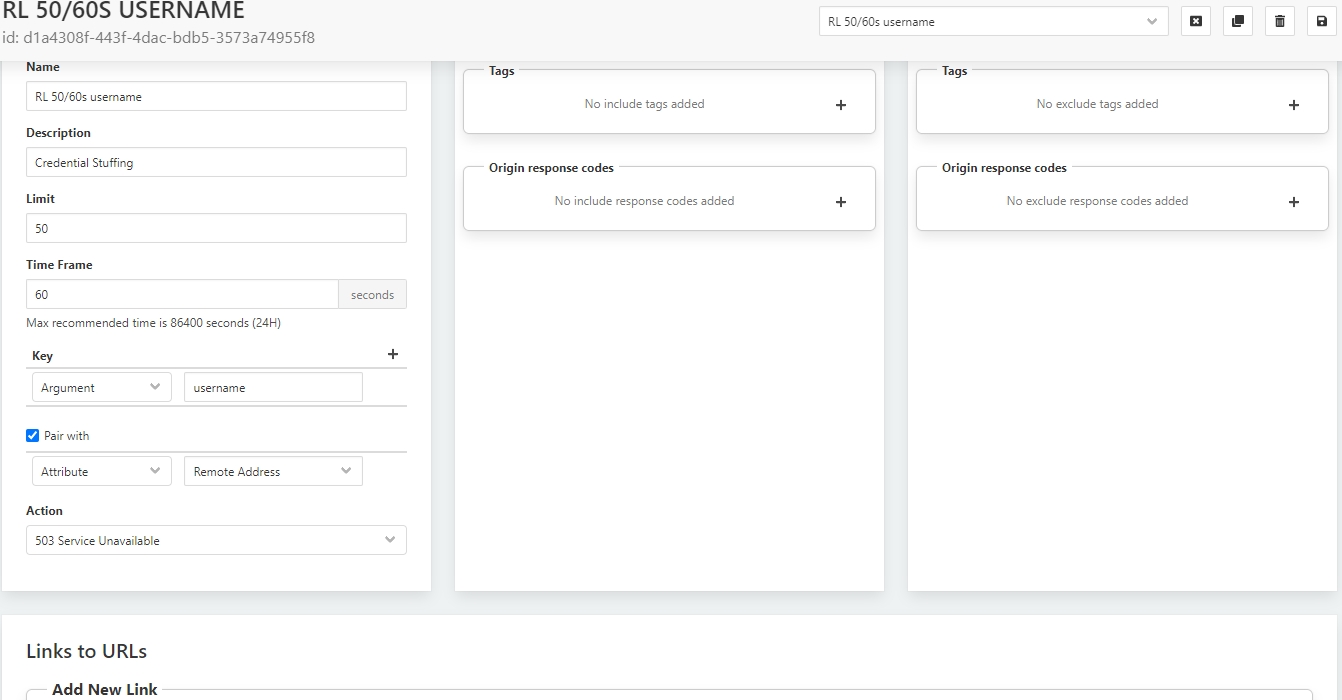Click the X-box icon in top toolbar

(1195, 21)
